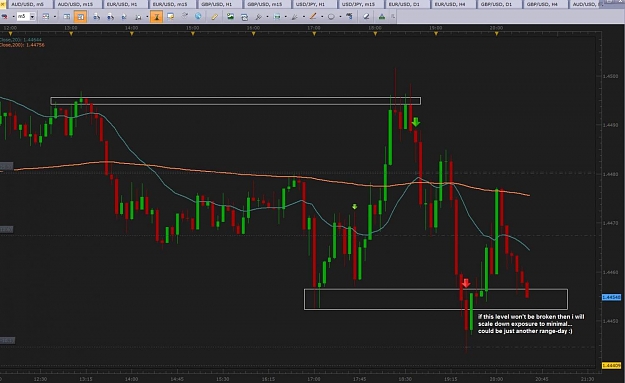Select the yellow ruler measuring tool
This screenshot has height=383, width=625.
click(214, 17)
